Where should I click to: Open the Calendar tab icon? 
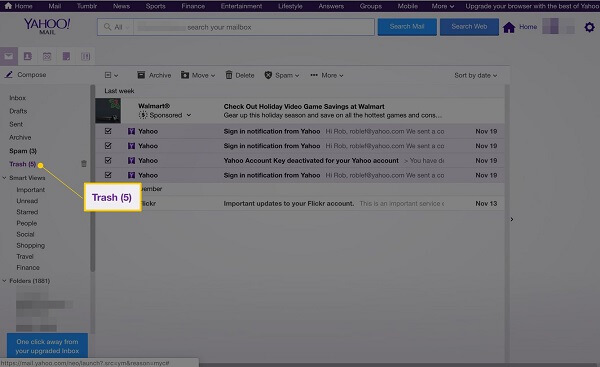(47, 57)
